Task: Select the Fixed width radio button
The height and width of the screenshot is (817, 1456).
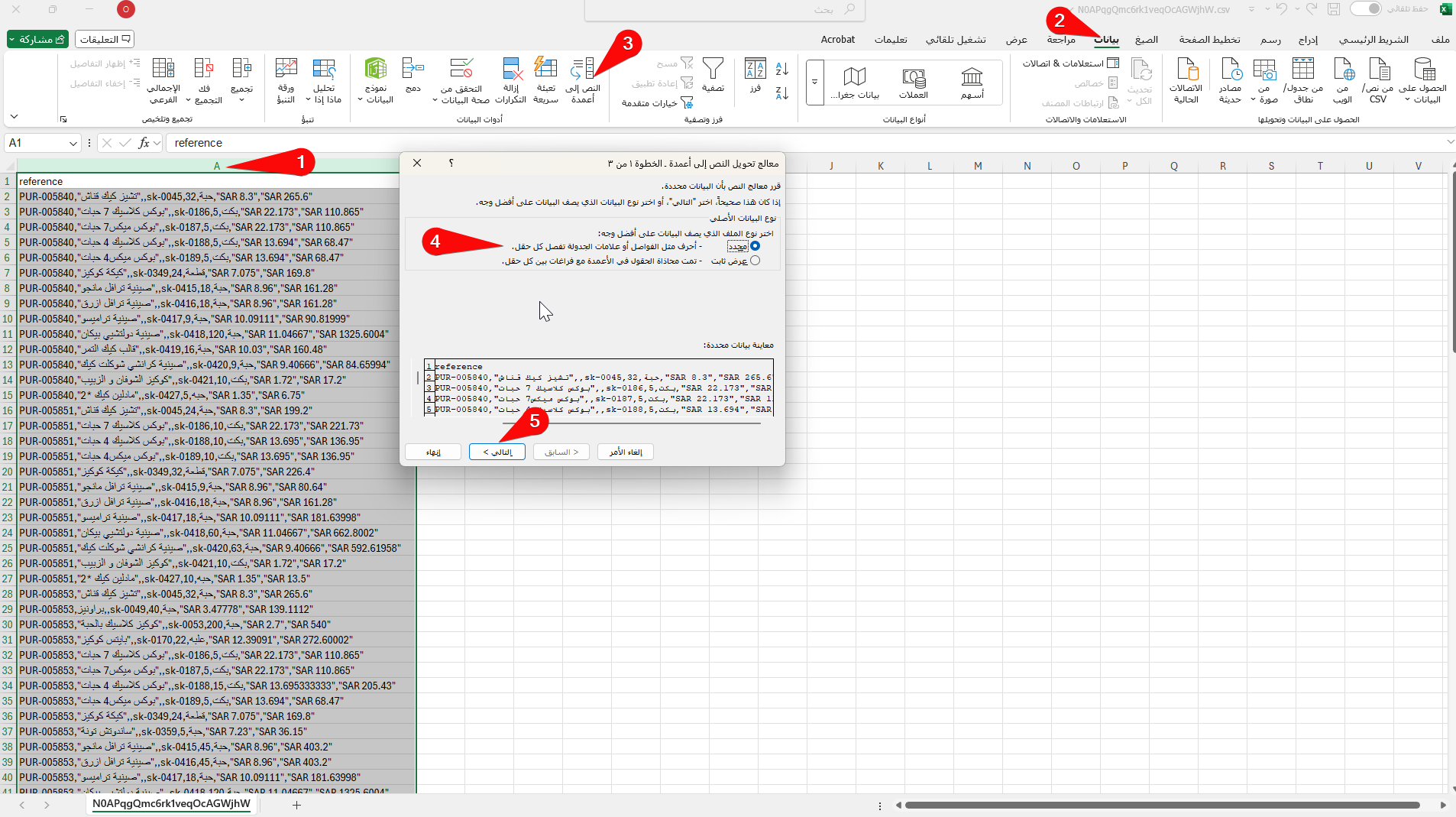Action: [755, 261]
